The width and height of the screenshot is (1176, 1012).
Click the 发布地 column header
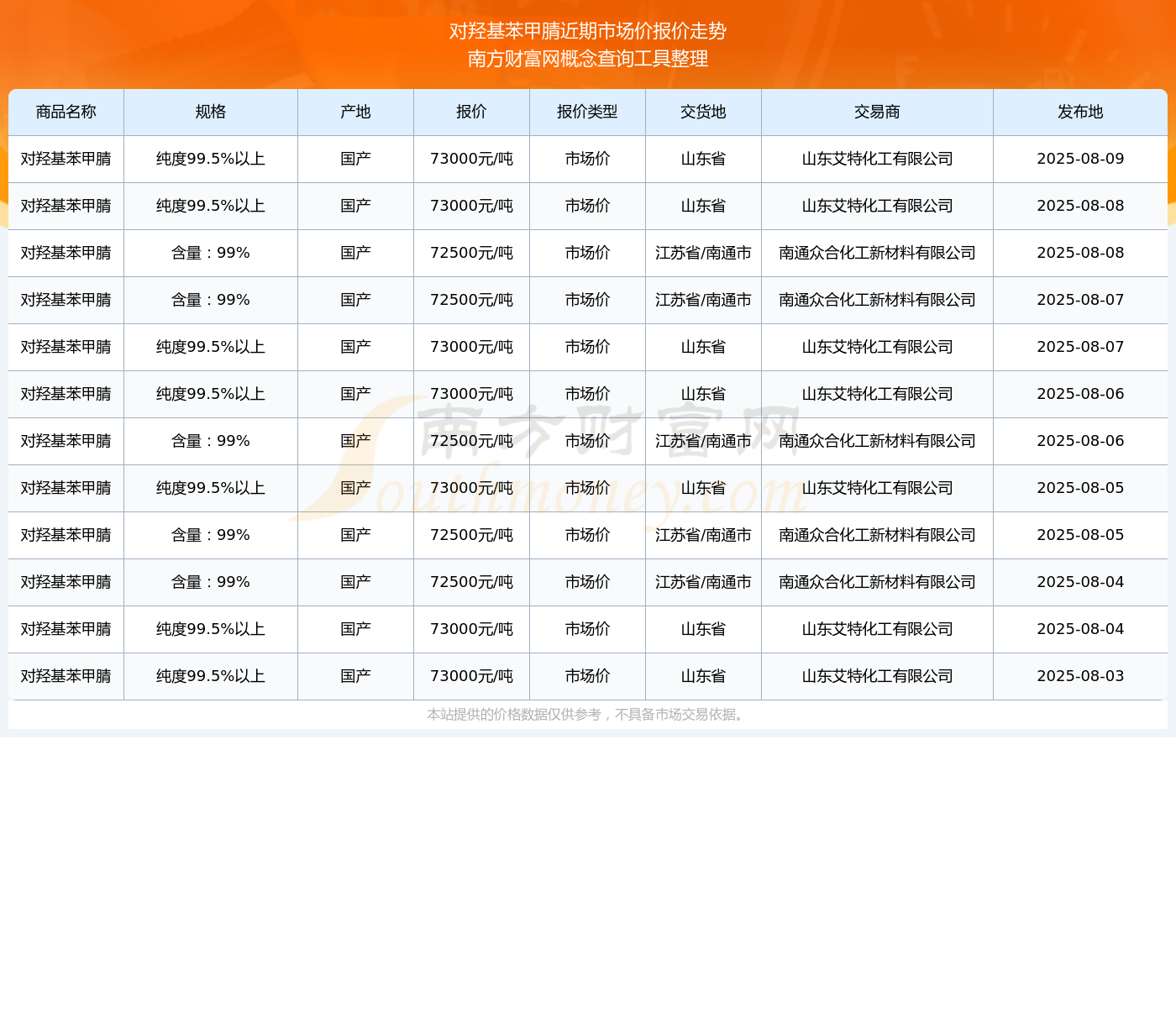point(1081,112)
